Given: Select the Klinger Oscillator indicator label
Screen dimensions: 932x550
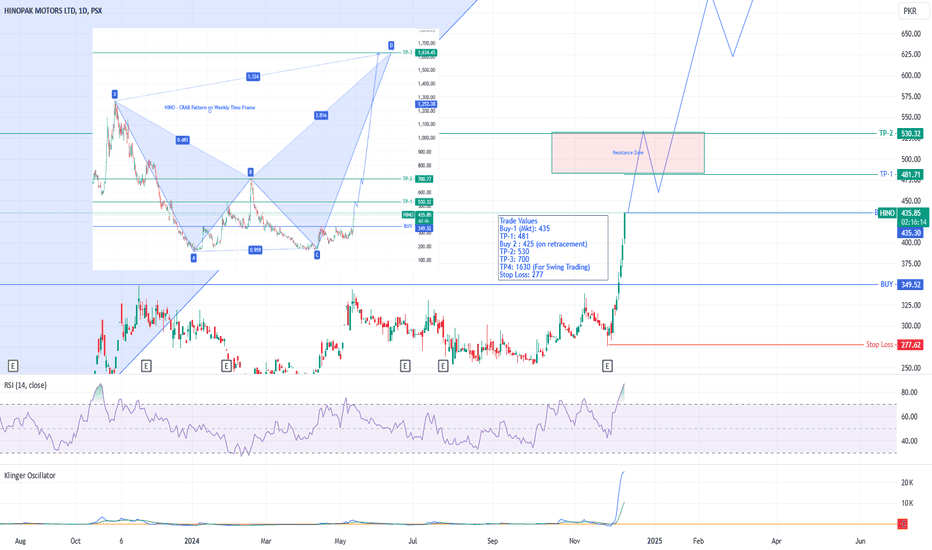Looking at the screenshot, I should pos(30,476).
